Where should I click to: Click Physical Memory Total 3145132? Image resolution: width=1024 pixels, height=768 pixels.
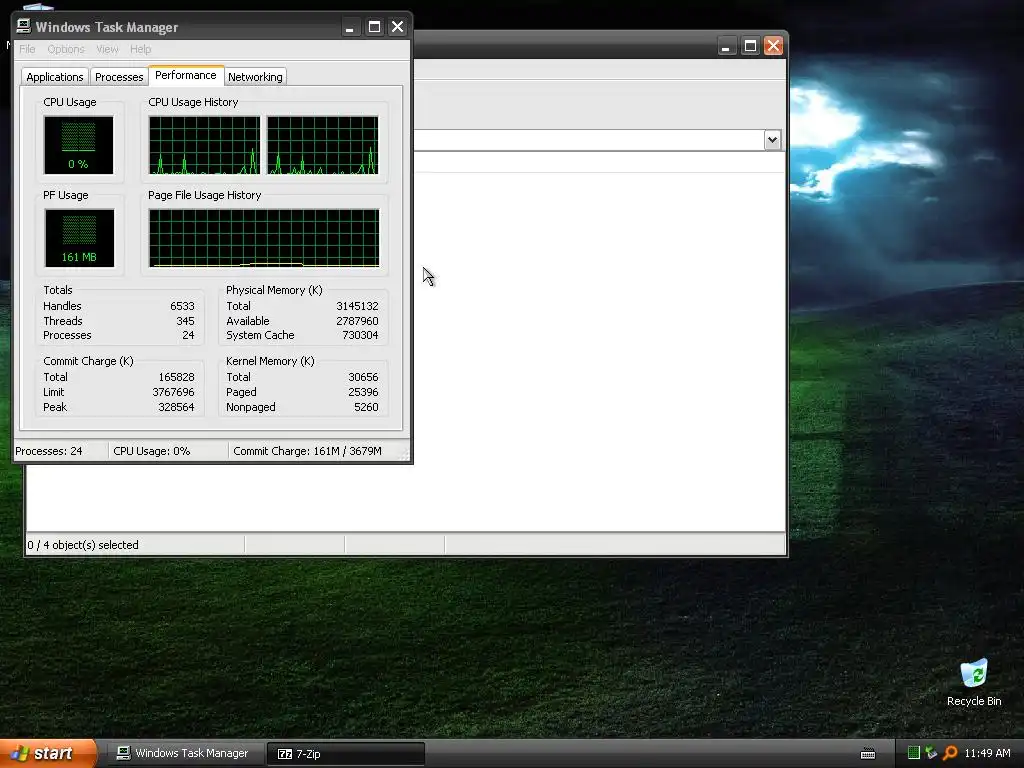[357, 306]
